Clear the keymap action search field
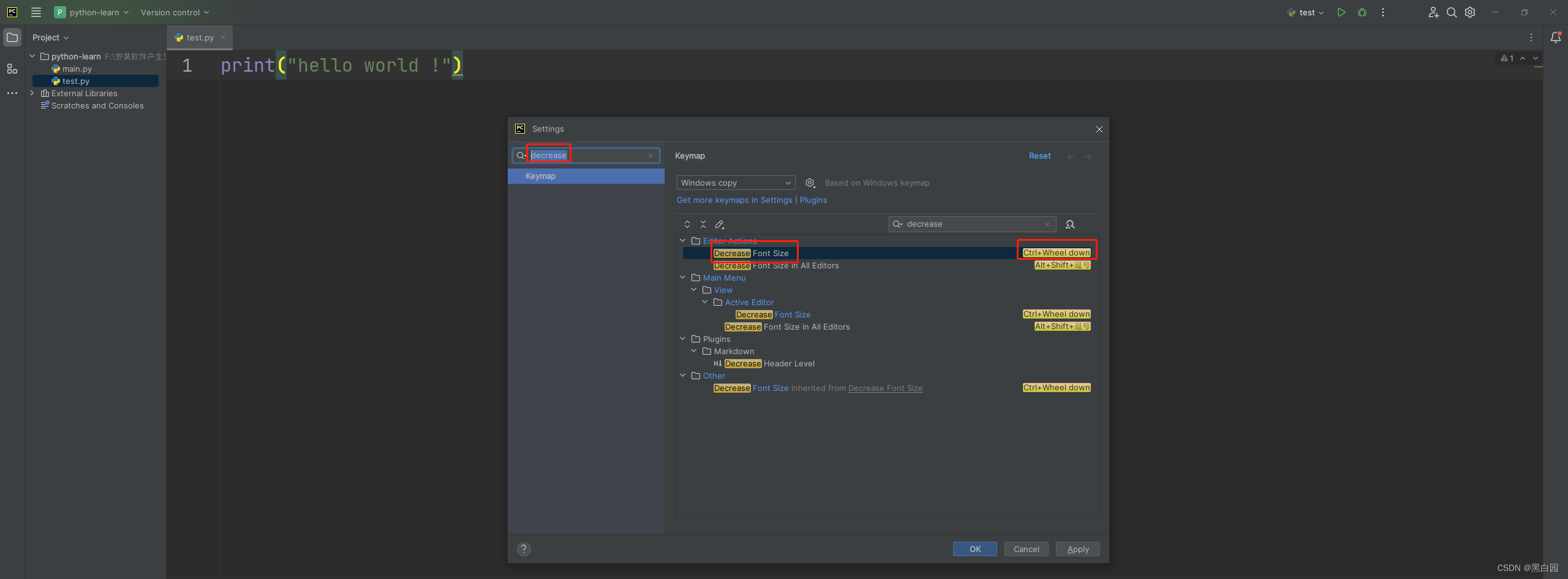Image resolution: width=1568 pixels, height=579 pixels. [1047, 224]
